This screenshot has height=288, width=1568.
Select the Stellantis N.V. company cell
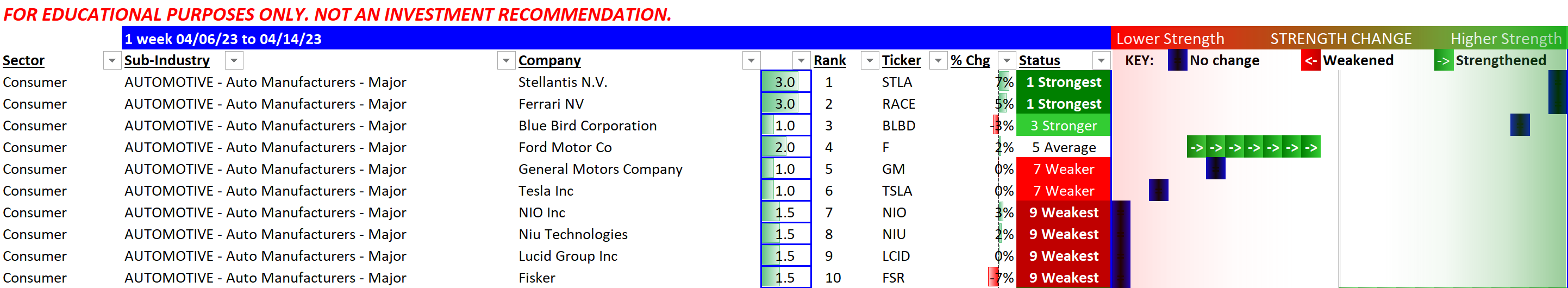click(563, 82)
